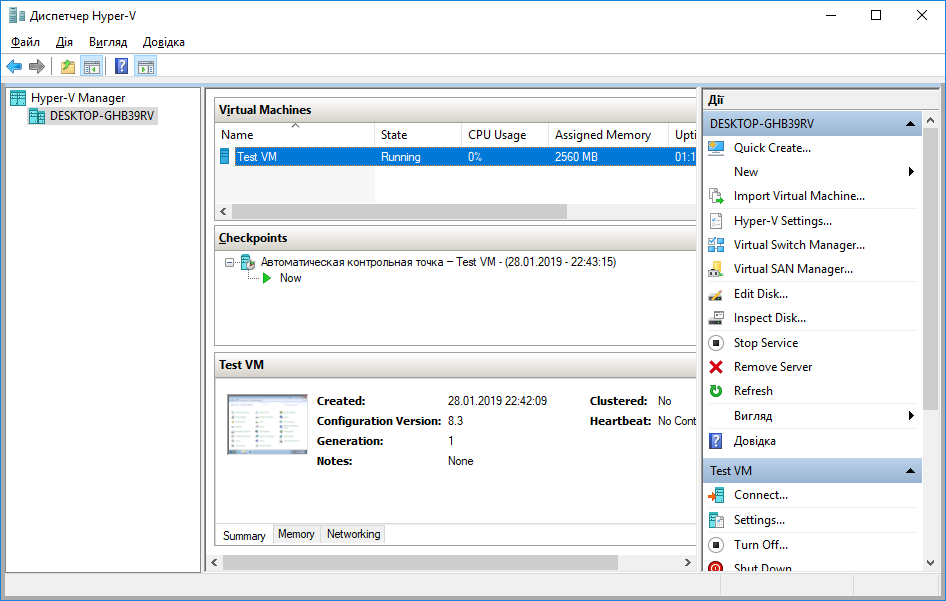Click the center pane bottom horizontal scrollbar
The image size is (946, 601).
coord(421,562)
